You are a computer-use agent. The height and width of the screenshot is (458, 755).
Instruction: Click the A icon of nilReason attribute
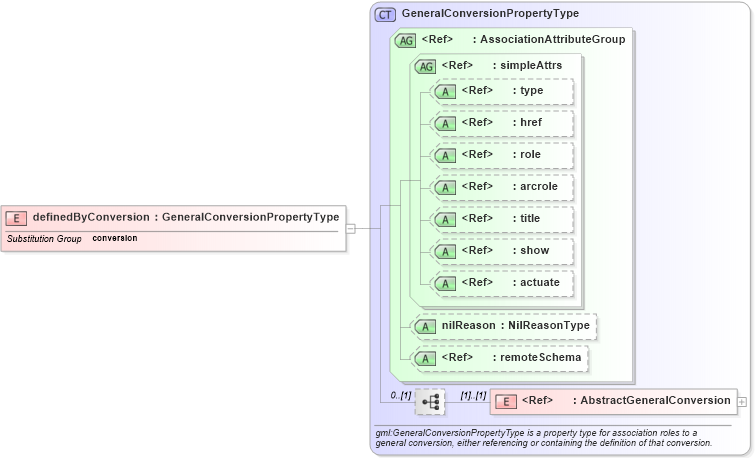[425, 327]
